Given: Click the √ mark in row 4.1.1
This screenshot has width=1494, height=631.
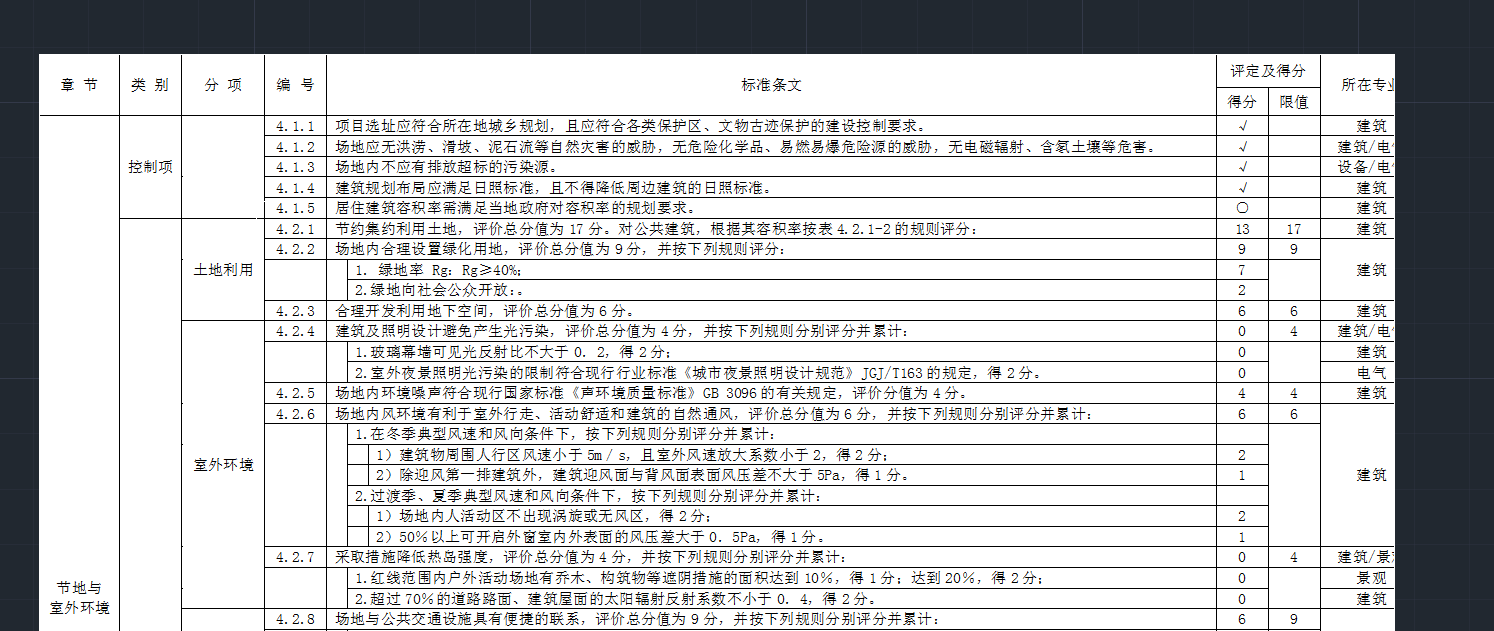Looking at the screenshot, I should tap(1242, 127).
